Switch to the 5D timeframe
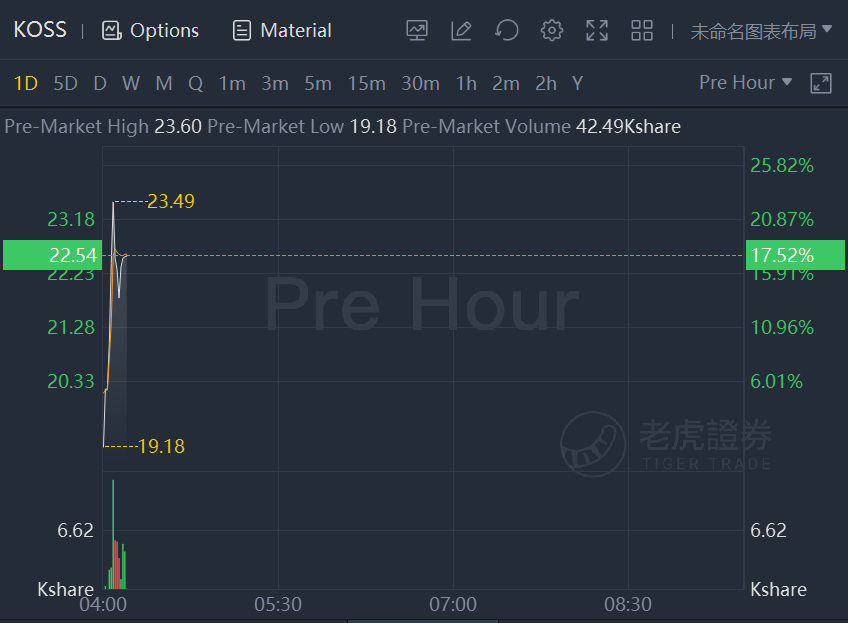The image size is (848, 623). pyautogui.click(x=65, y=83)
